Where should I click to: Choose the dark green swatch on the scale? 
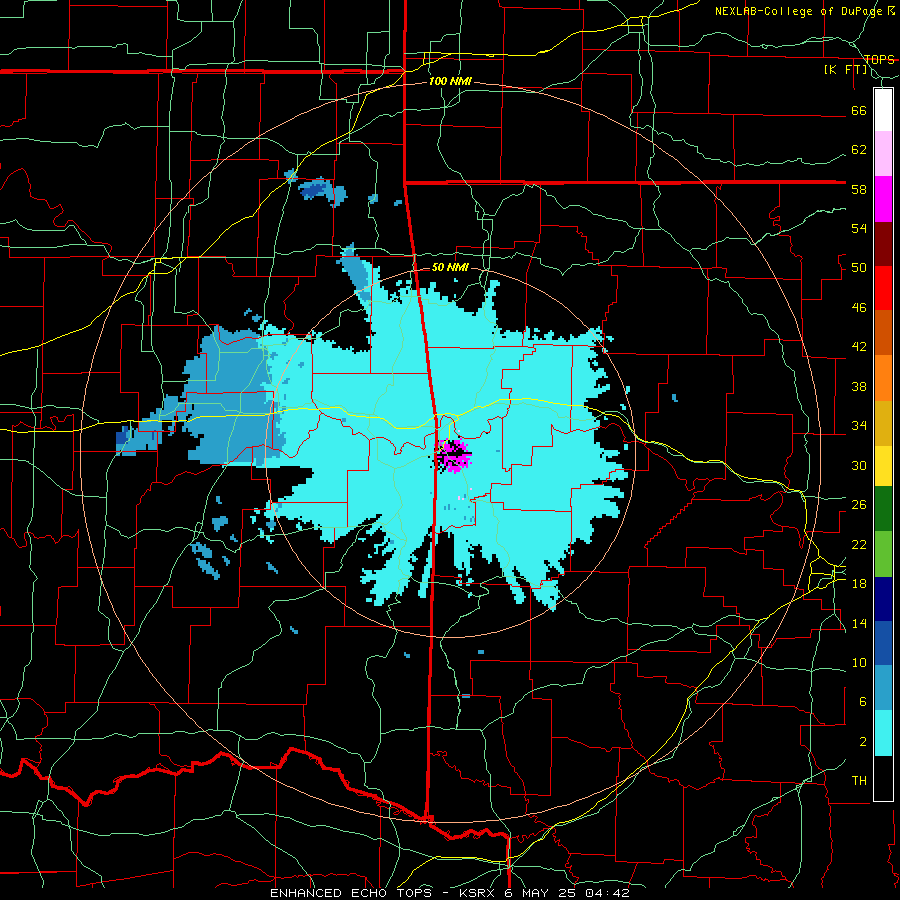pyautogui.click(x=883, y=509)
